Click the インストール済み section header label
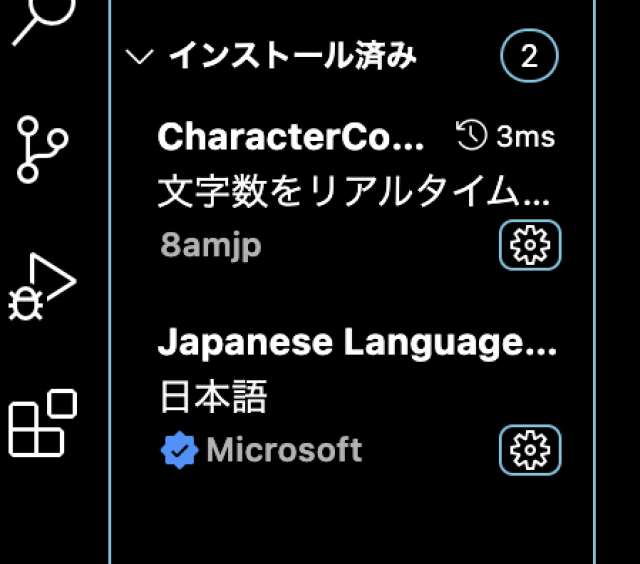Image resolution: width=640 pixels, height=564 pixels. 292,57
